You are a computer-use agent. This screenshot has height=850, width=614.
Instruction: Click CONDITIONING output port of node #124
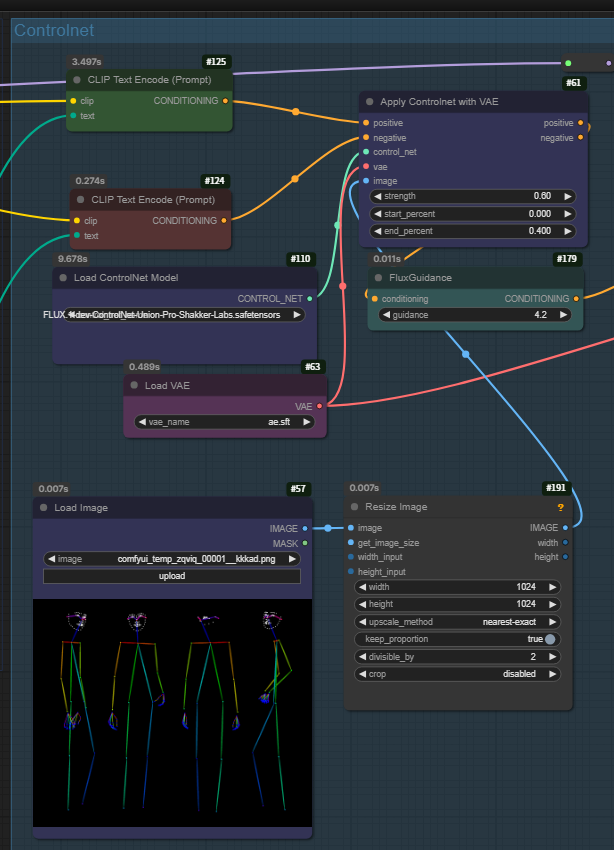pyautogui.click(x=224, y=221)
